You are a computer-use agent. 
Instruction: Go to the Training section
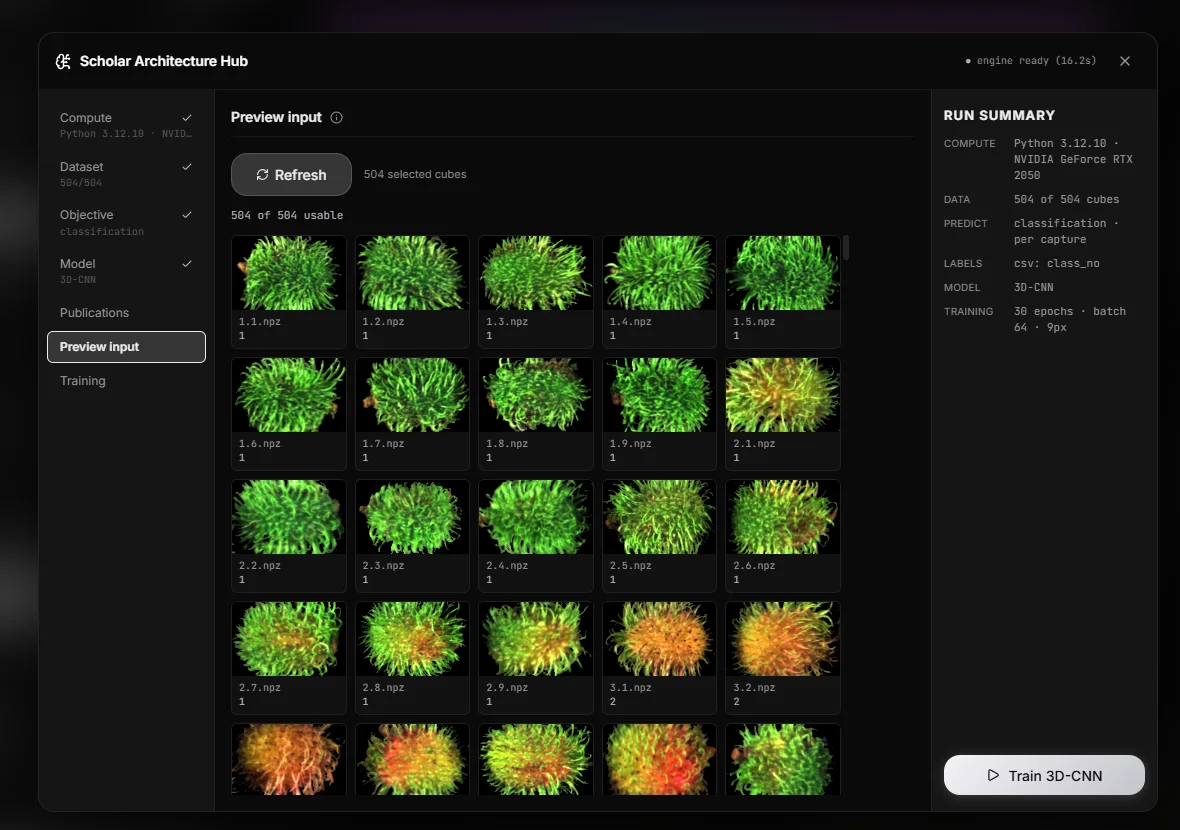(x=126, y=381)
